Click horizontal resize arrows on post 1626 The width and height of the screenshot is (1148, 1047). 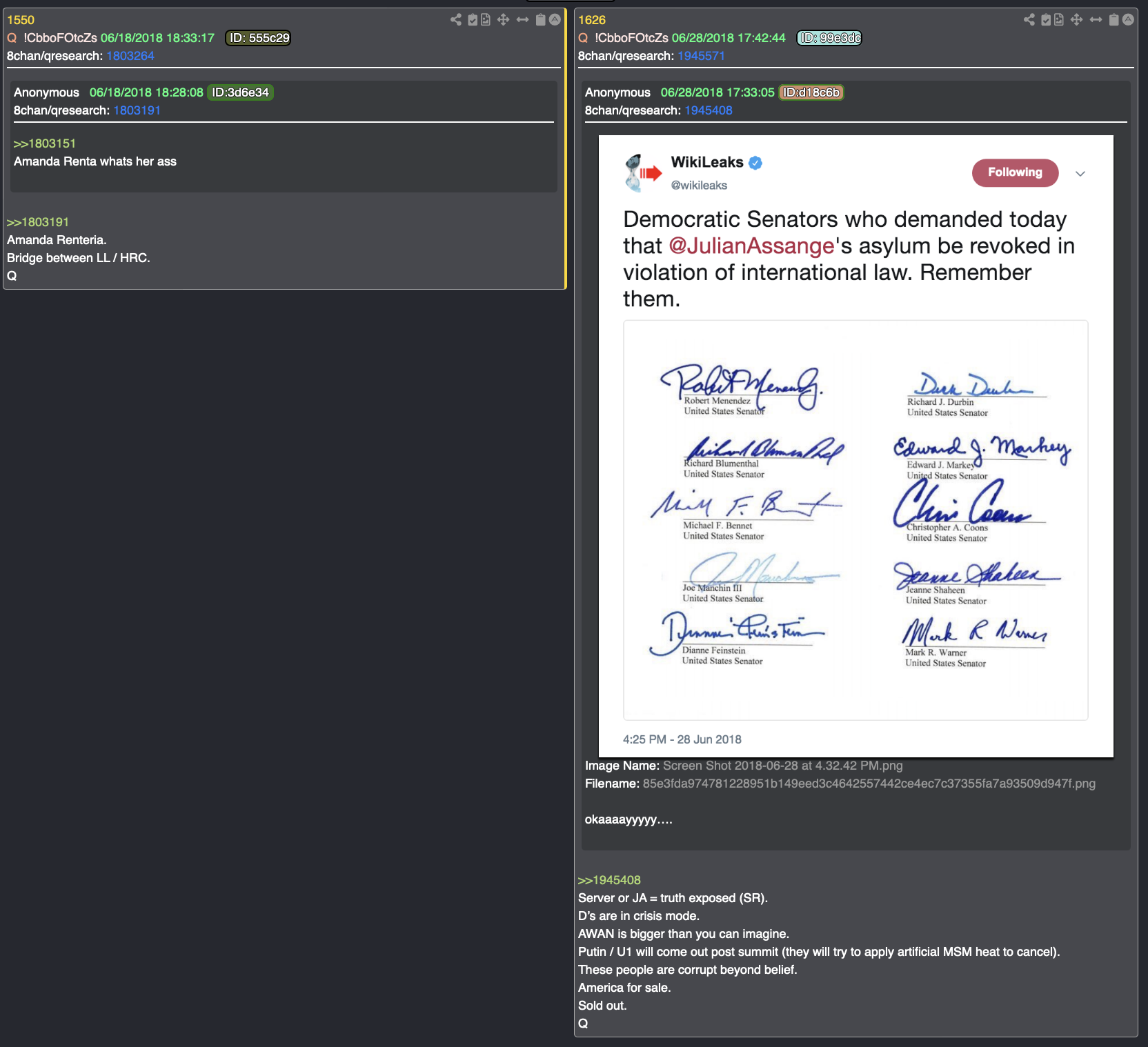[1096, 20]
